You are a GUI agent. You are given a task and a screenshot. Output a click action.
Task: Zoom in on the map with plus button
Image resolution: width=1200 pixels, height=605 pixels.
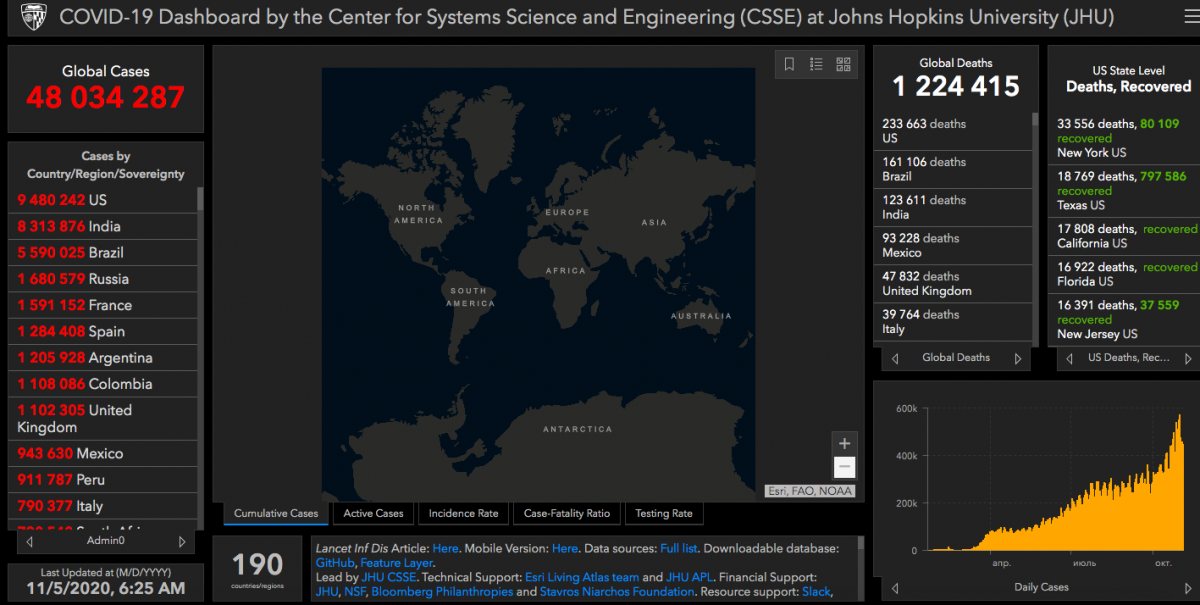(x=844, y=443)
